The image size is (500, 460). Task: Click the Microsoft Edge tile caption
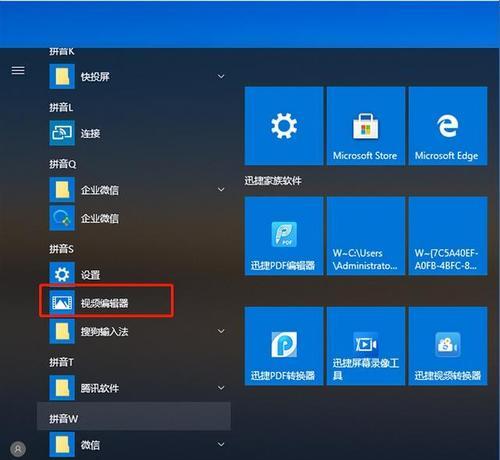click(447, 156)
